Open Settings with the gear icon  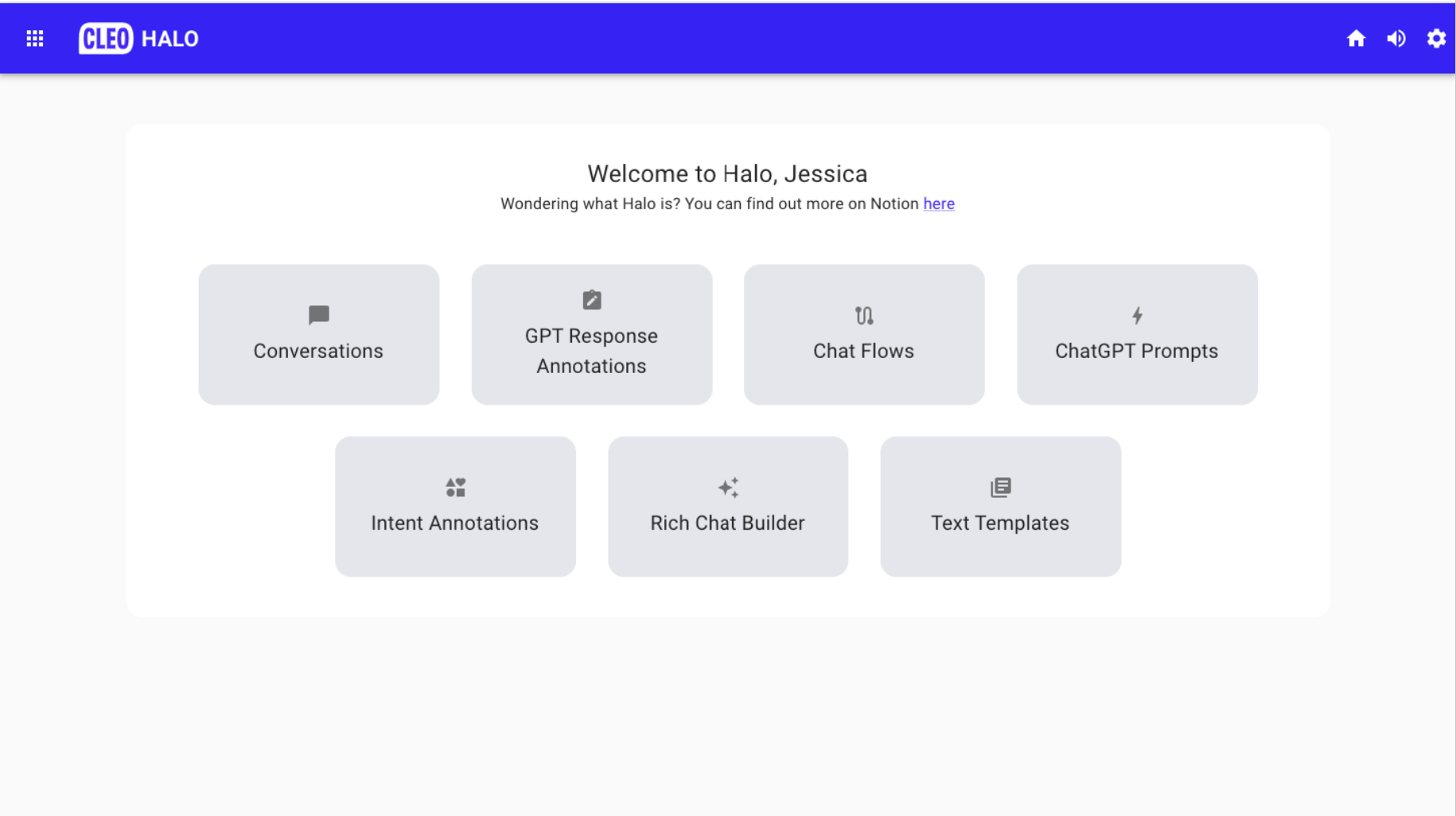1436,38
